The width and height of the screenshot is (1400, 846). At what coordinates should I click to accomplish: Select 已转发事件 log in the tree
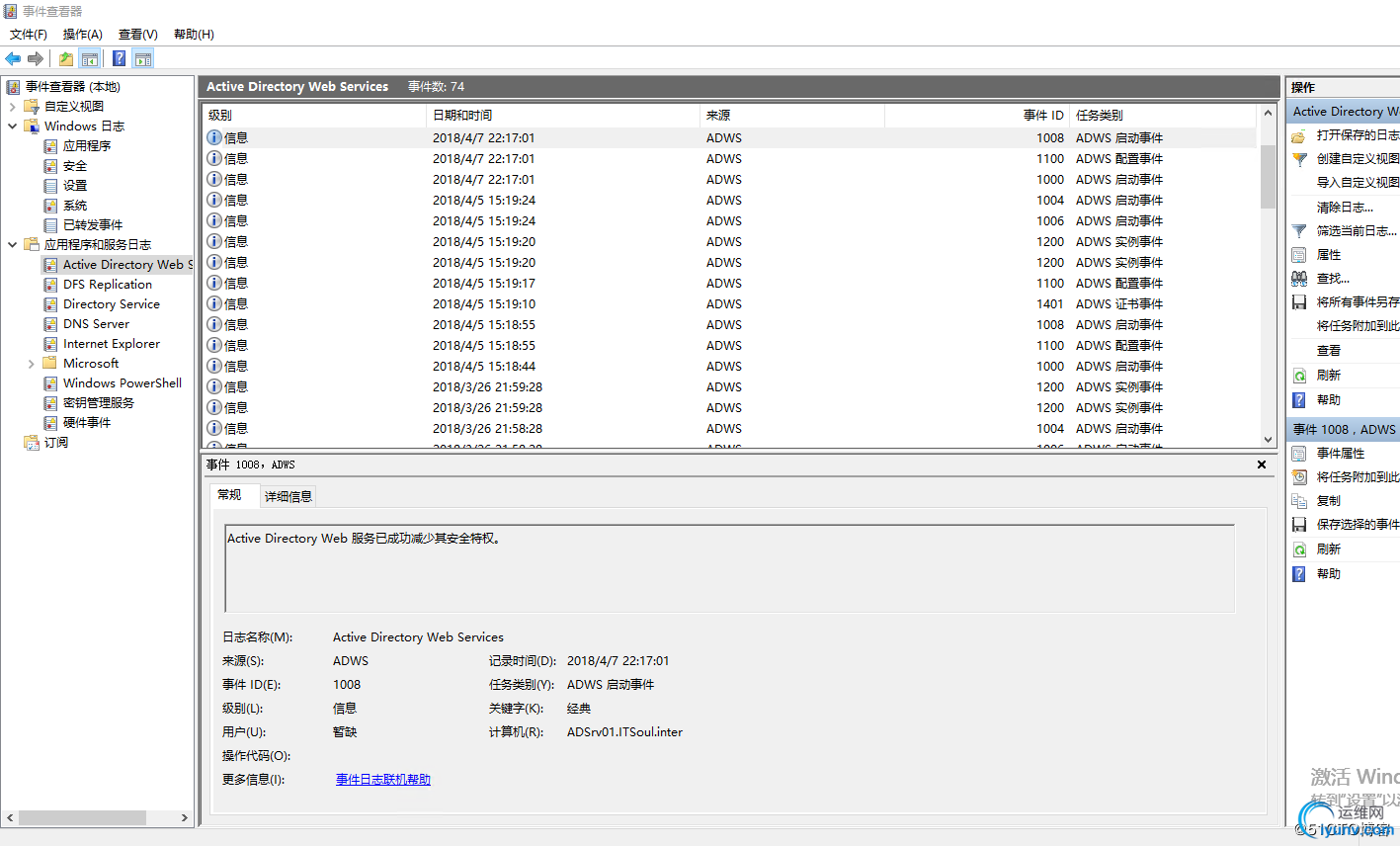click(93, 224)
